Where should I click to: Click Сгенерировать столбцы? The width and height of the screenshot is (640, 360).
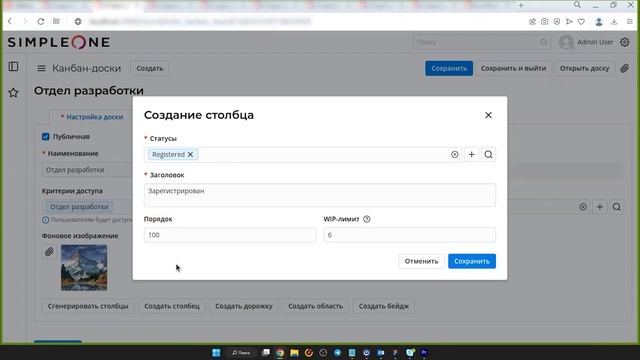(x=88, y=306)
